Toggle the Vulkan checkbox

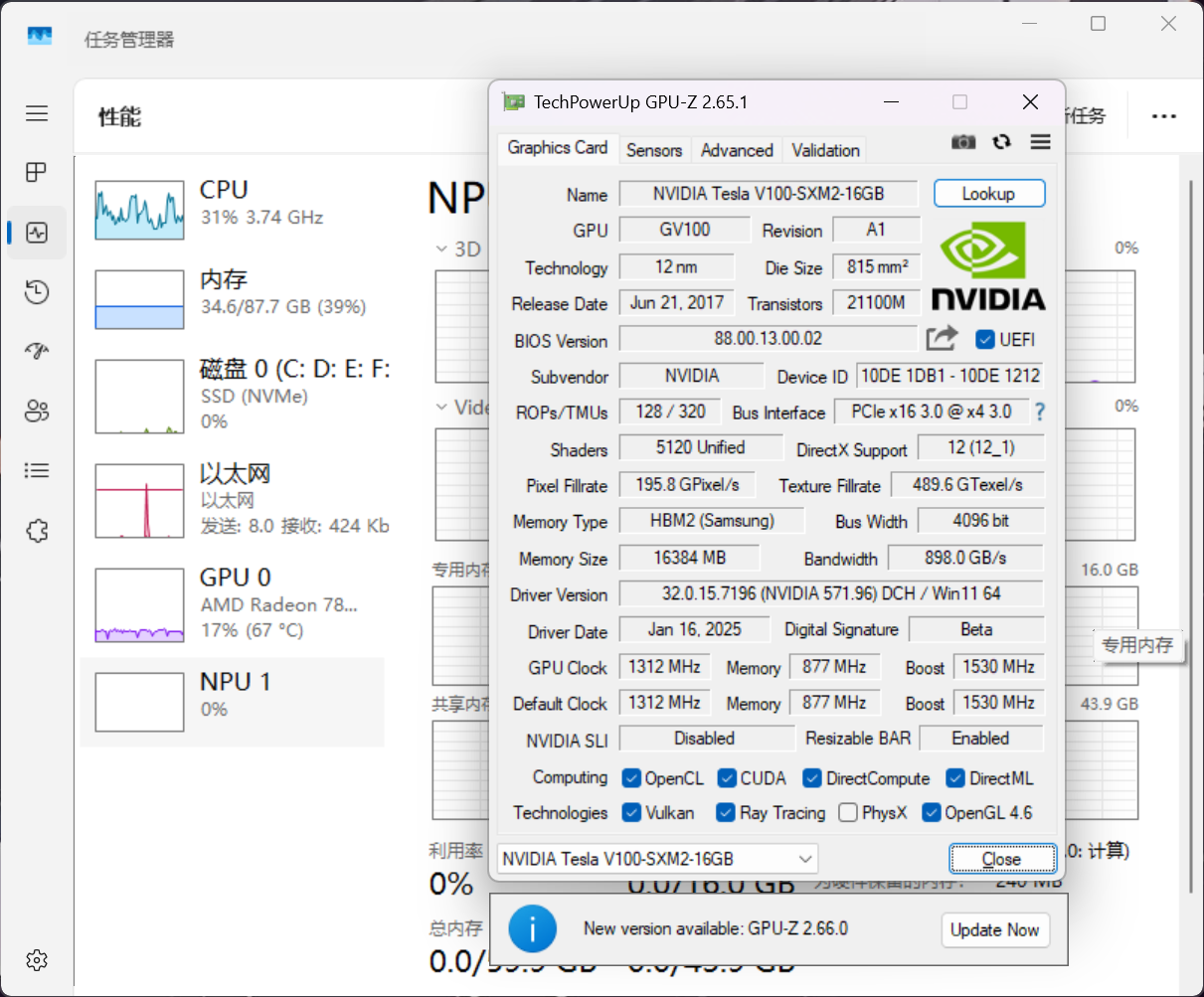coord(631,812)
